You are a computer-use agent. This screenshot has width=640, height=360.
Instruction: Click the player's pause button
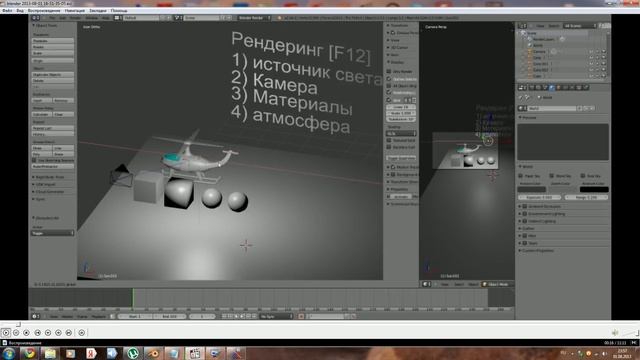(x=16, y=333)
